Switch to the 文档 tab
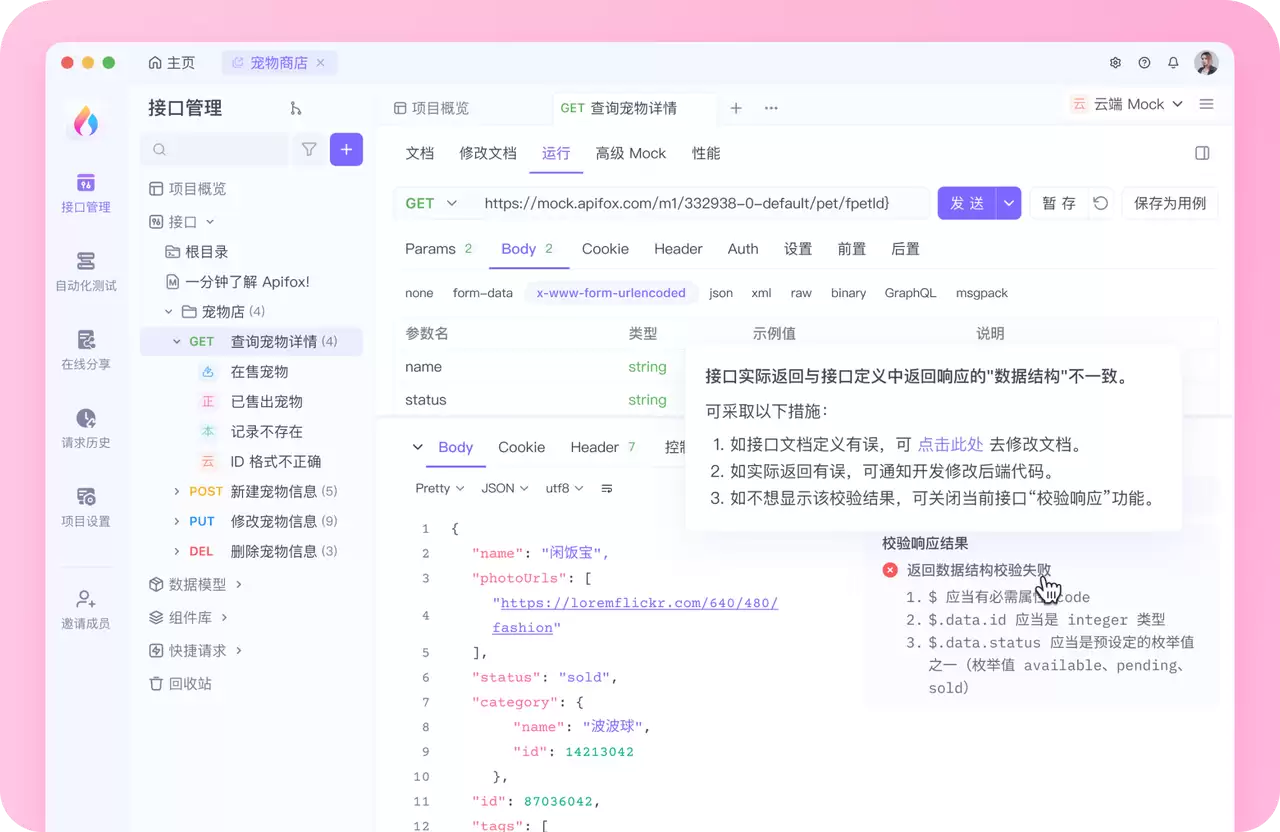 point(419,153)
